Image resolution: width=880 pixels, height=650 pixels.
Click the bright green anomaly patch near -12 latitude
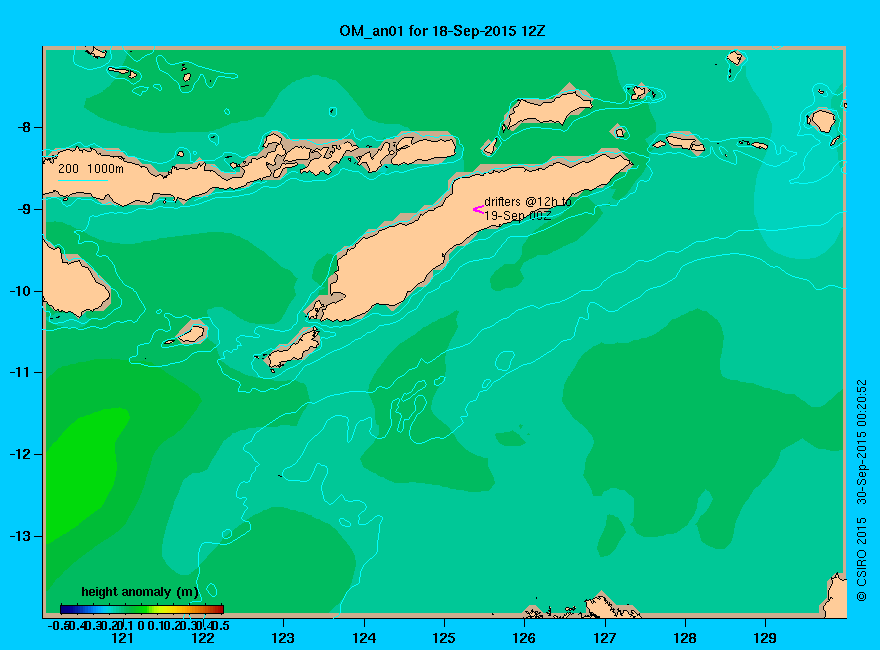click(x=84, y=472)
